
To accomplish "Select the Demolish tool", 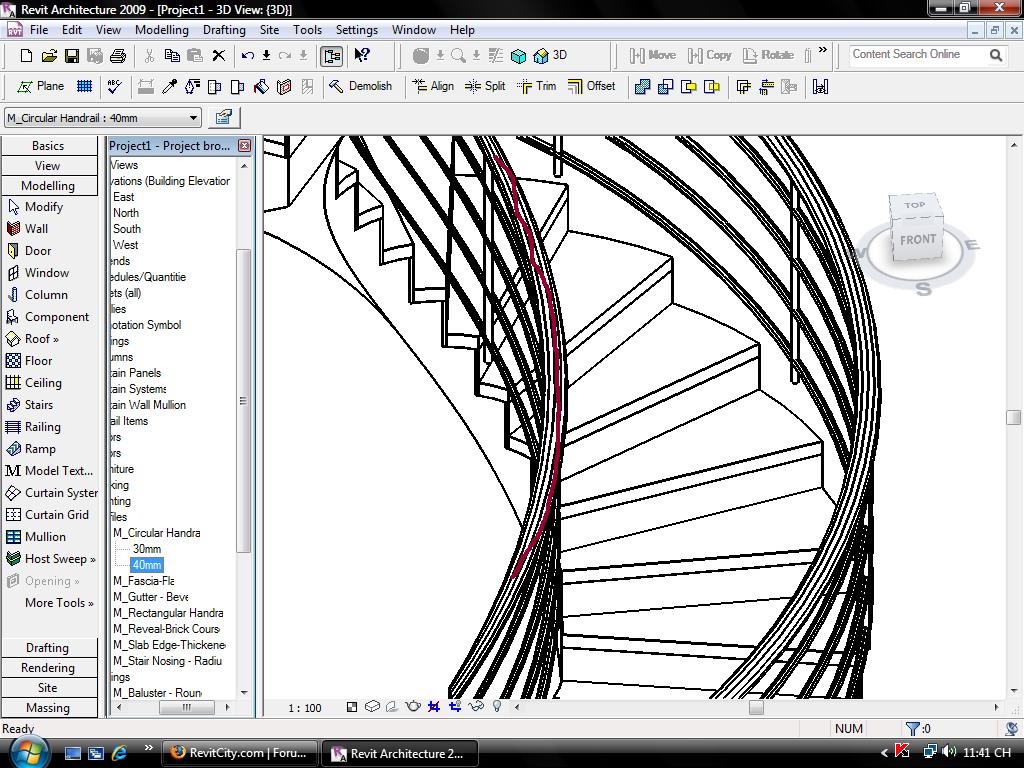I will click(x=361, y=86).
